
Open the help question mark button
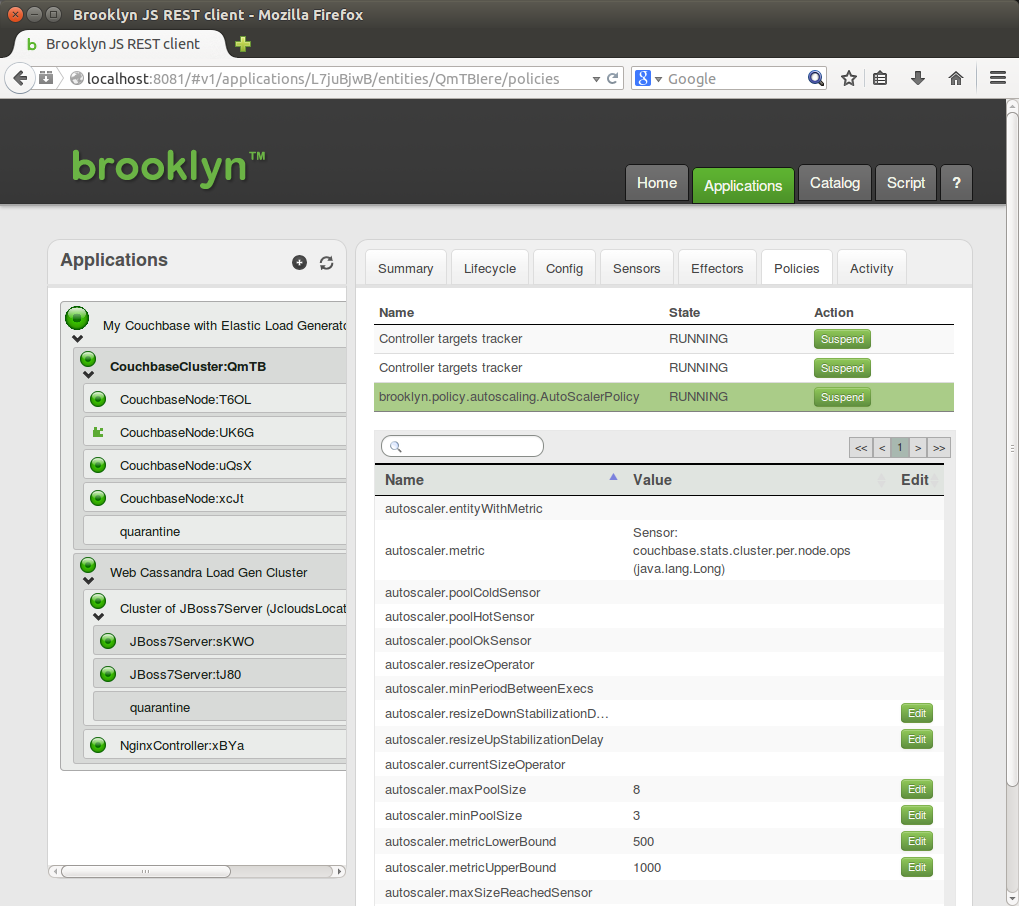[956, 183]
